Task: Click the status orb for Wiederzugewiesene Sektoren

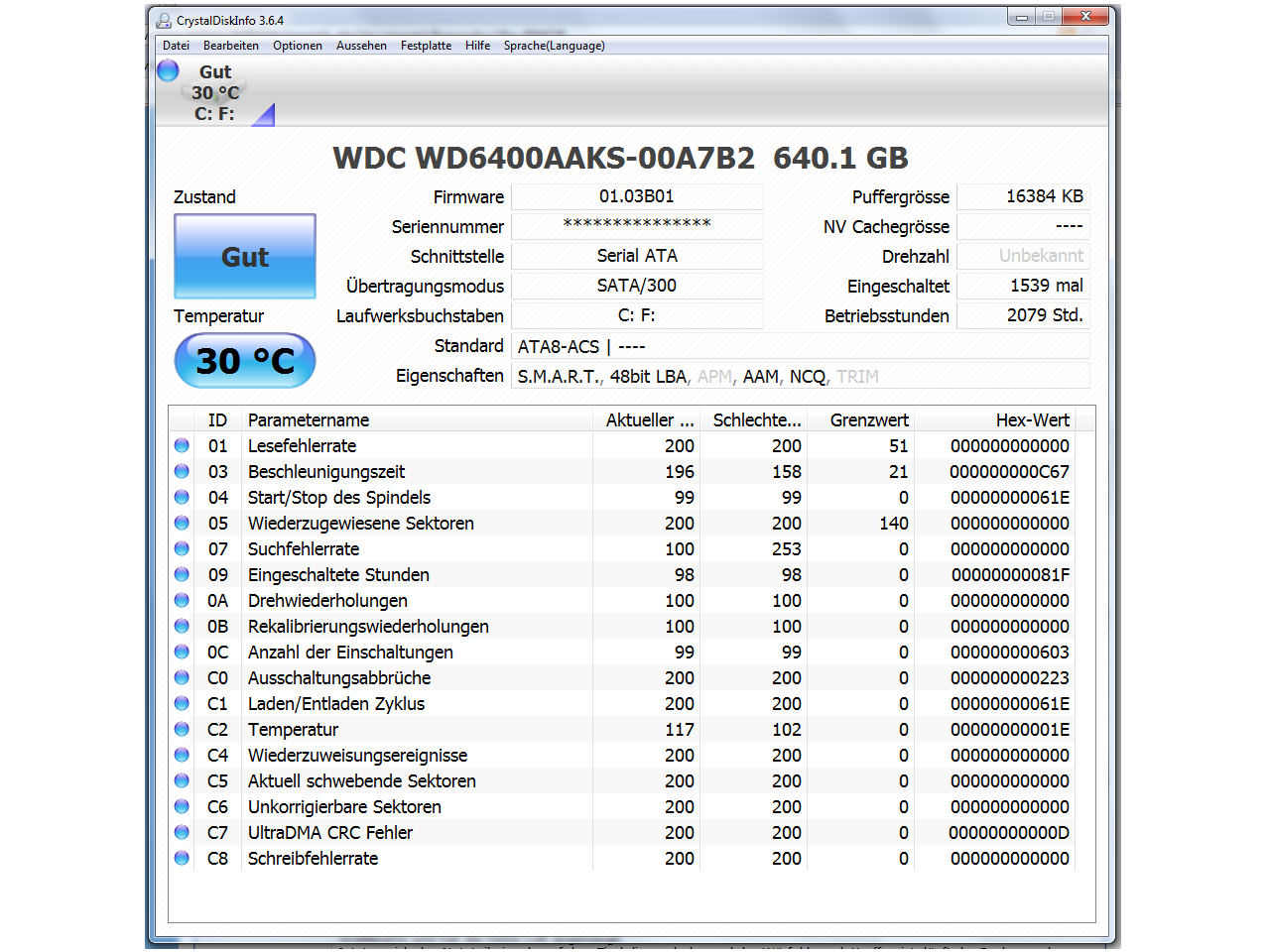Action: [182, 523]
